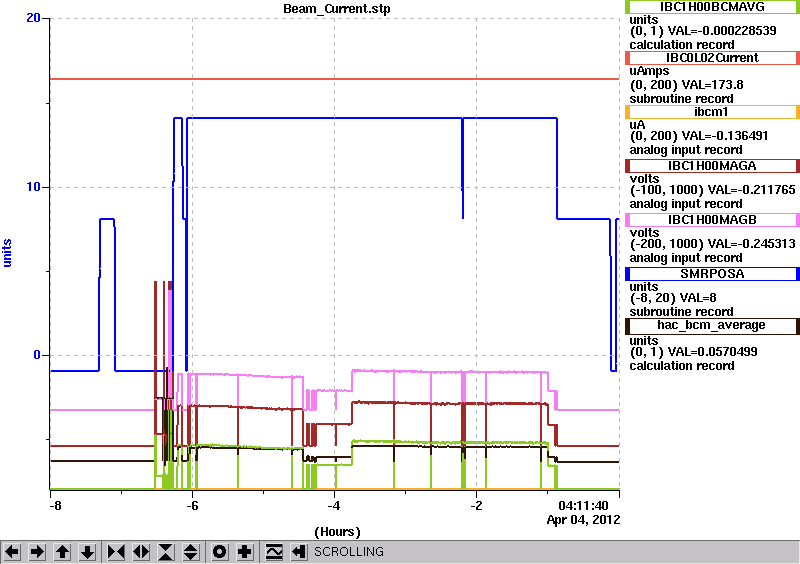Select the hac_bcm_average legend entry
Image resolution: width=800 pixels, height=564 pixels.
coord(712,326)
